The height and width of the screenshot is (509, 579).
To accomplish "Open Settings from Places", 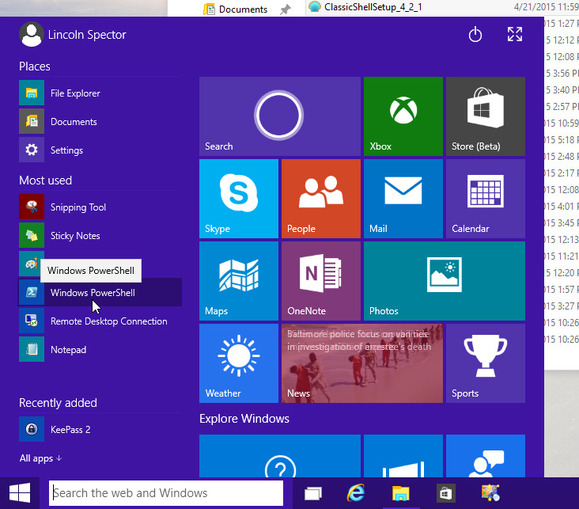I will [x=100, y=150].
